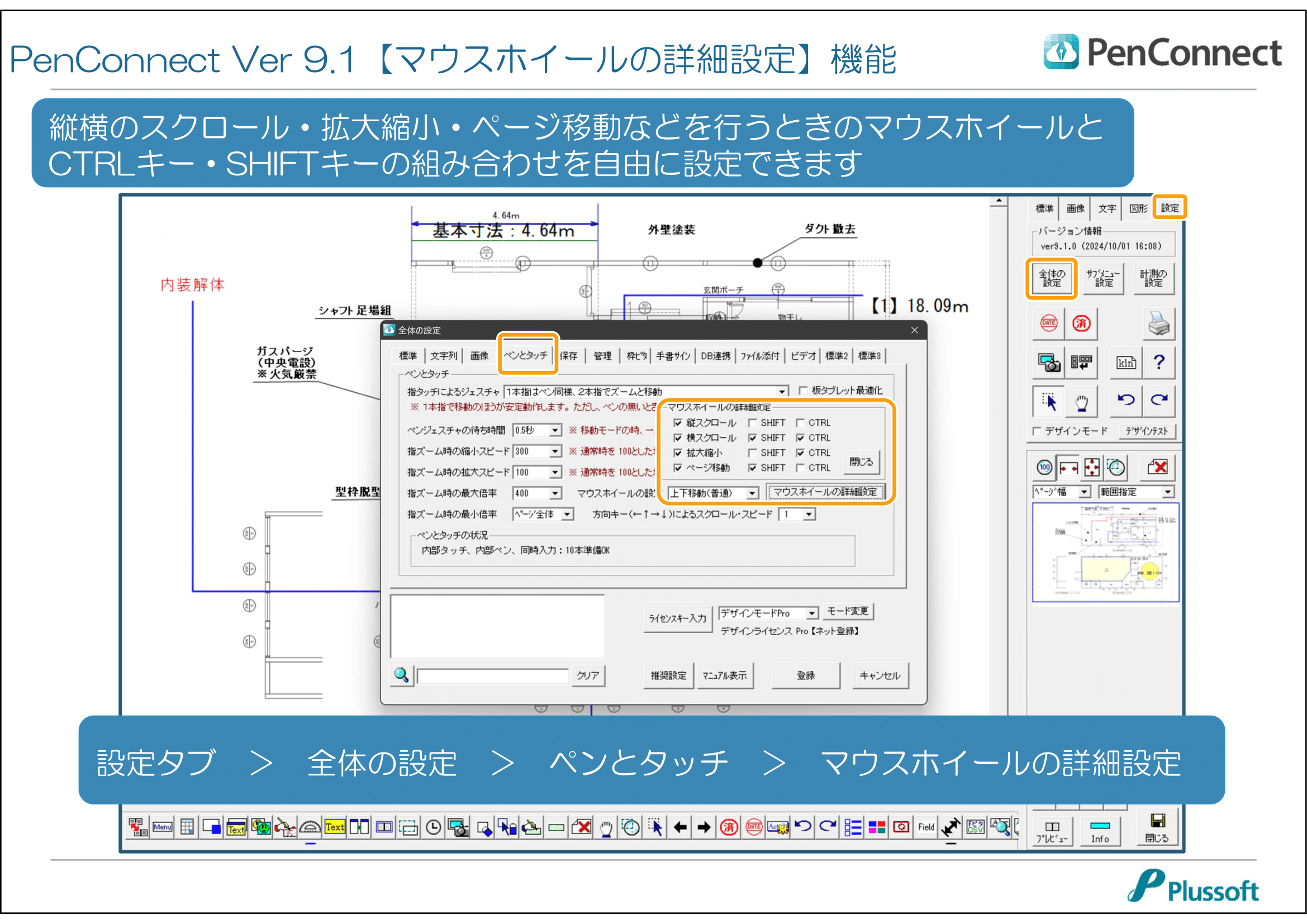Viewport: 1307px width, 924px height.
Task: Click the screen capture camera icon in side panel
Action: click(1048, 363)
